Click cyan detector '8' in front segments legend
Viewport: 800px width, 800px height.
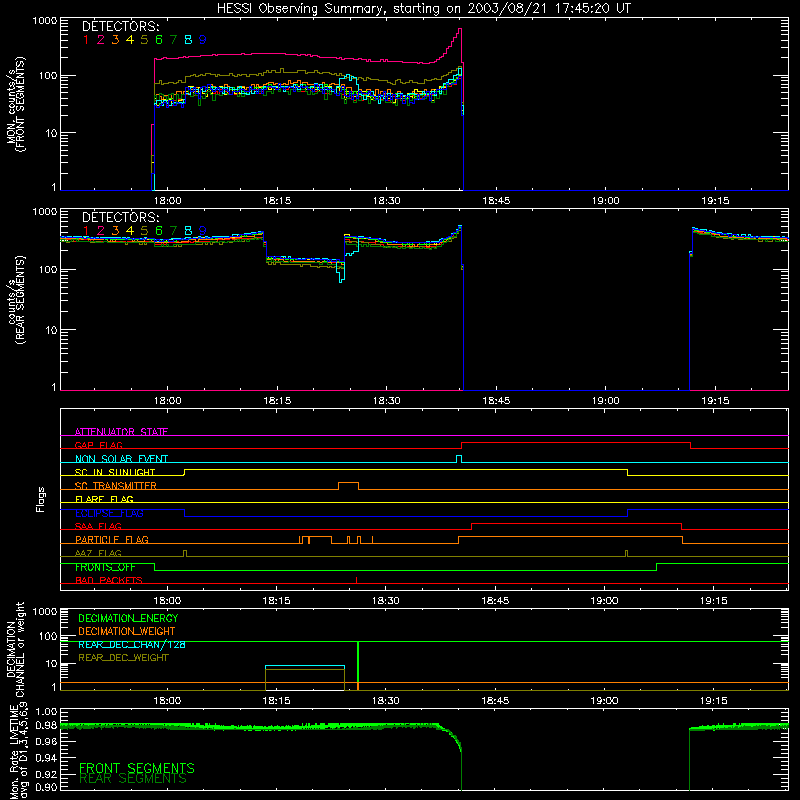point(188,40)
